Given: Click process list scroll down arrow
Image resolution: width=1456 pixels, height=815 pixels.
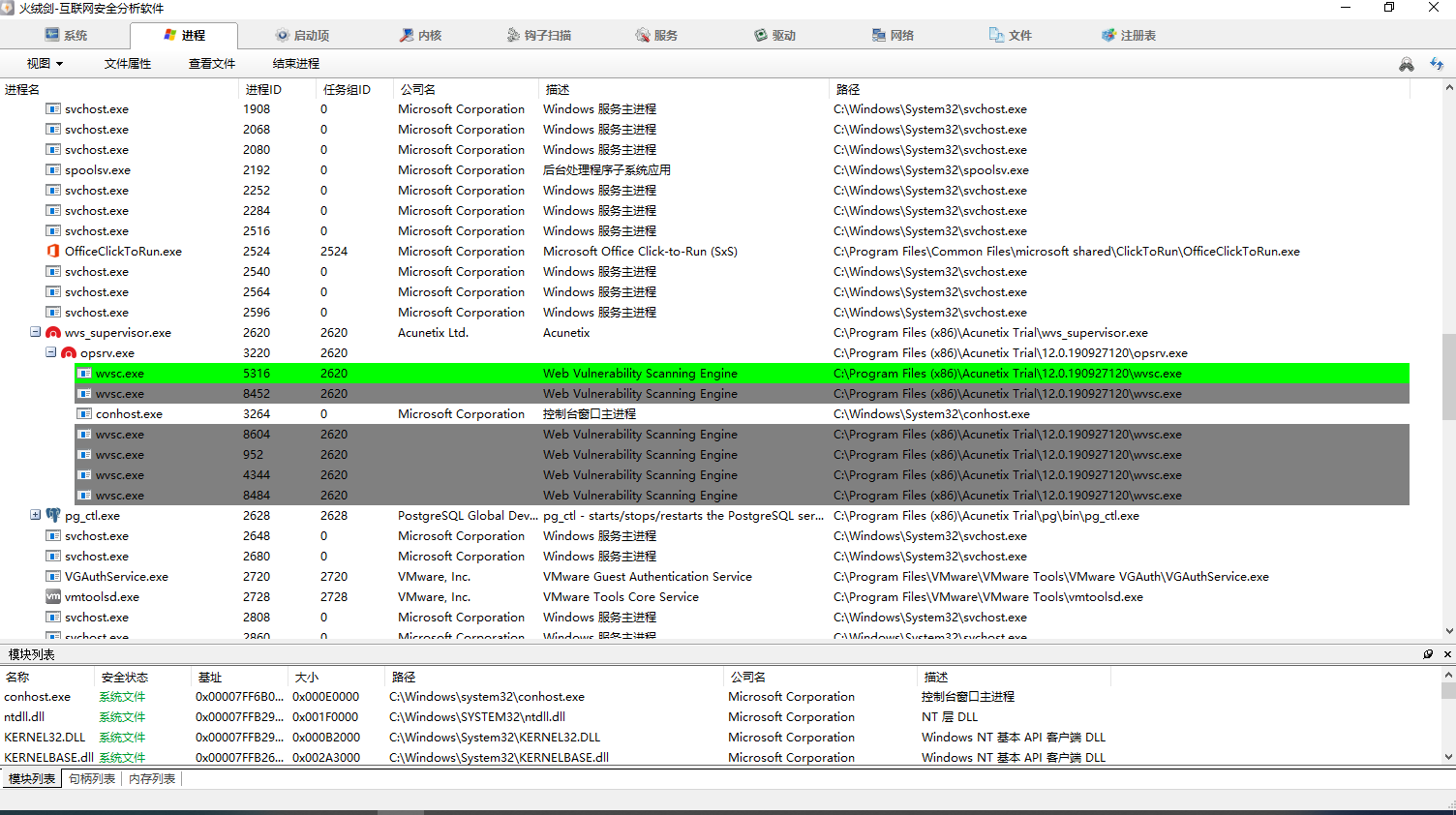Looking at the screenshot, I should pos(1448,631).
